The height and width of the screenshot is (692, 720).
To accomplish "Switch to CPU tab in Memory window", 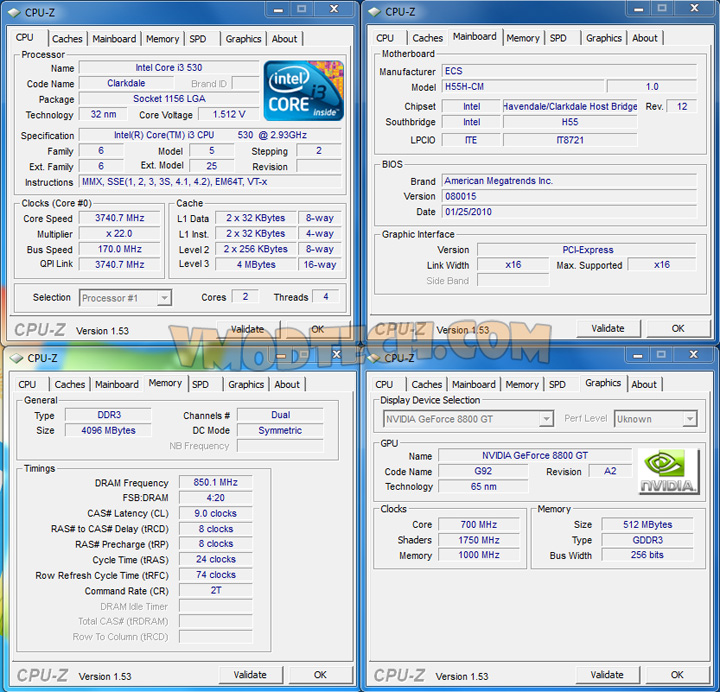I will point(27,384).
